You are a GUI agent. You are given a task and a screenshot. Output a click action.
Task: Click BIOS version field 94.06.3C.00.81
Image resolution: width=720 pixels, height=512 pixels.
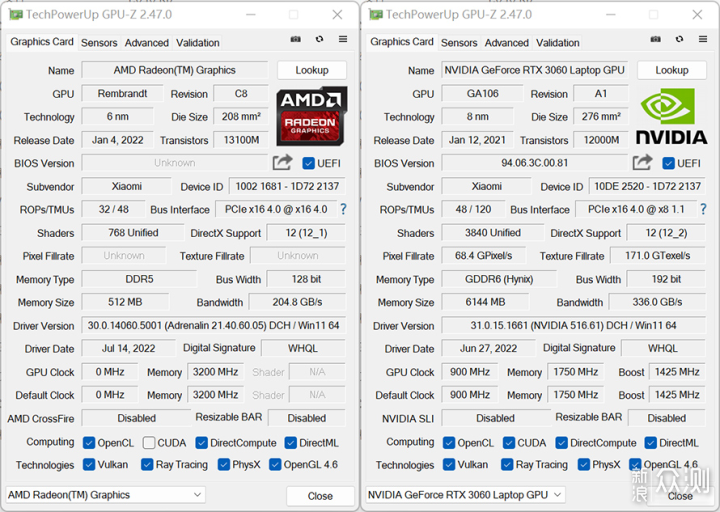(534, 163)
